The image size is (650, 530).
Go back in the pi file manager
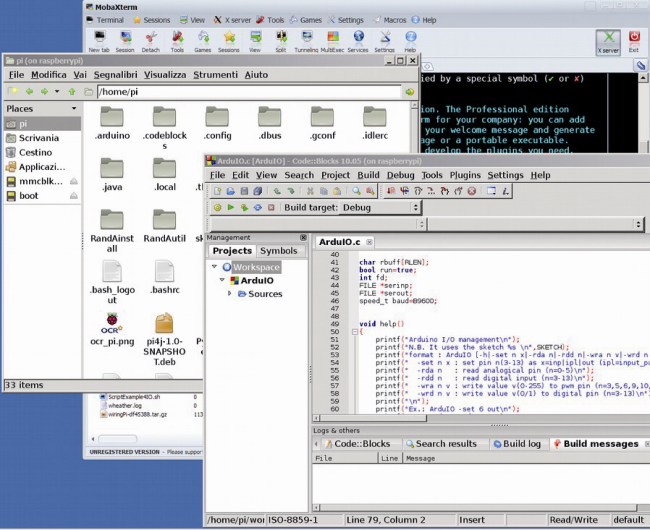coord(29,92)
